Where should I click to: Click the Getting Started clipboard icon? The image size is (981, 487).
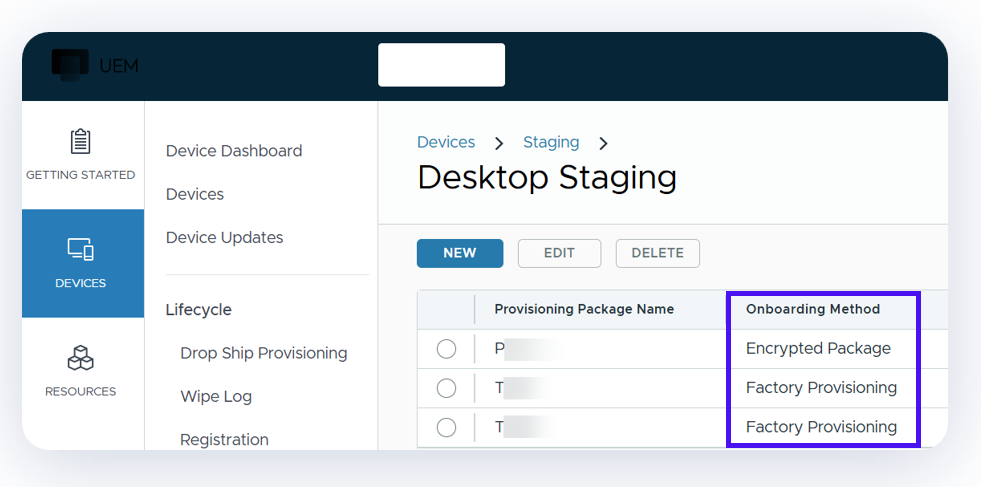click(x=80, y=142)
